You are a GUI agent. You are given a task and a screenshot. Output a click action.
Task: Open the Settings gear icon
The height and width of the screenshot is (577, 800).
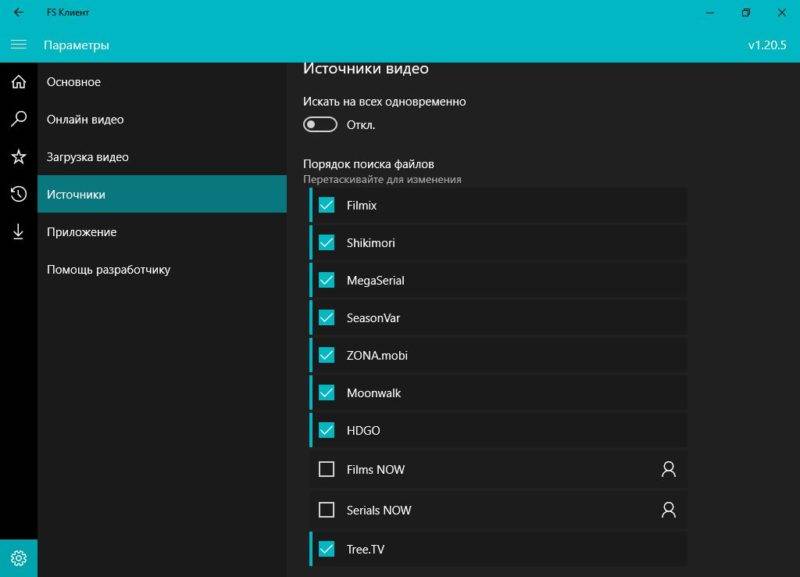(18, 558)
